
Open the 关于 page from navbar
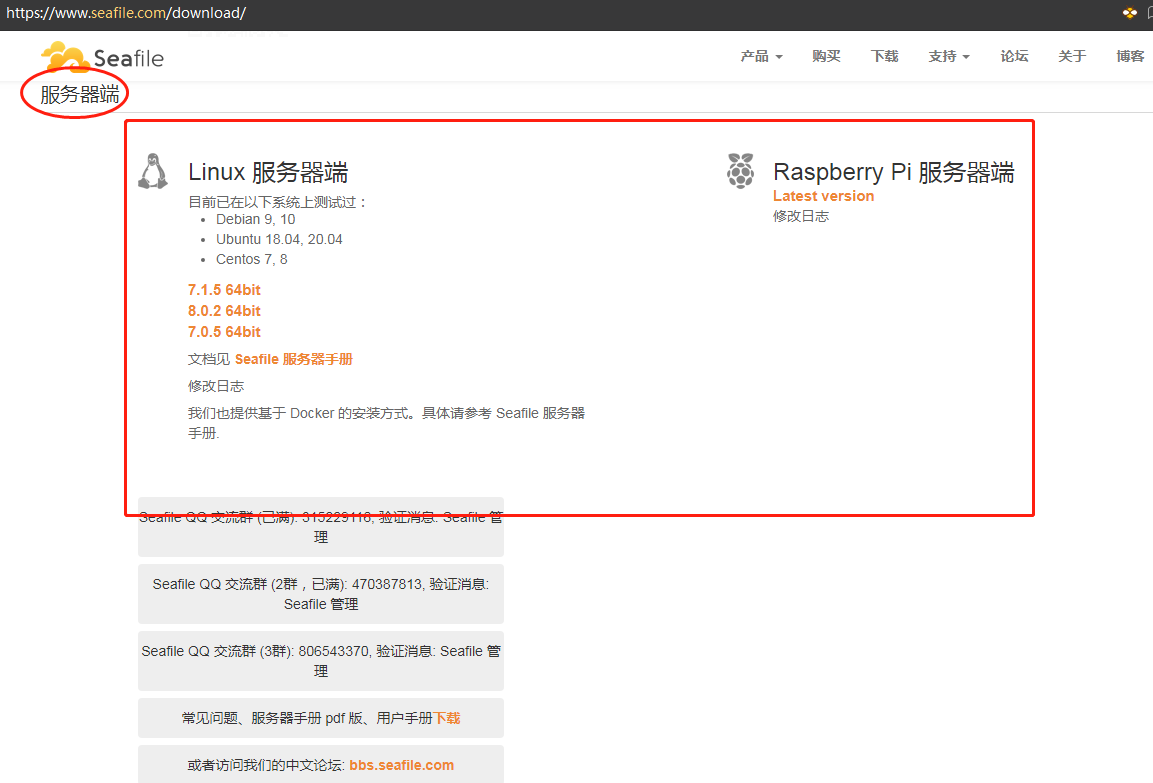[x=1072, y=56]
